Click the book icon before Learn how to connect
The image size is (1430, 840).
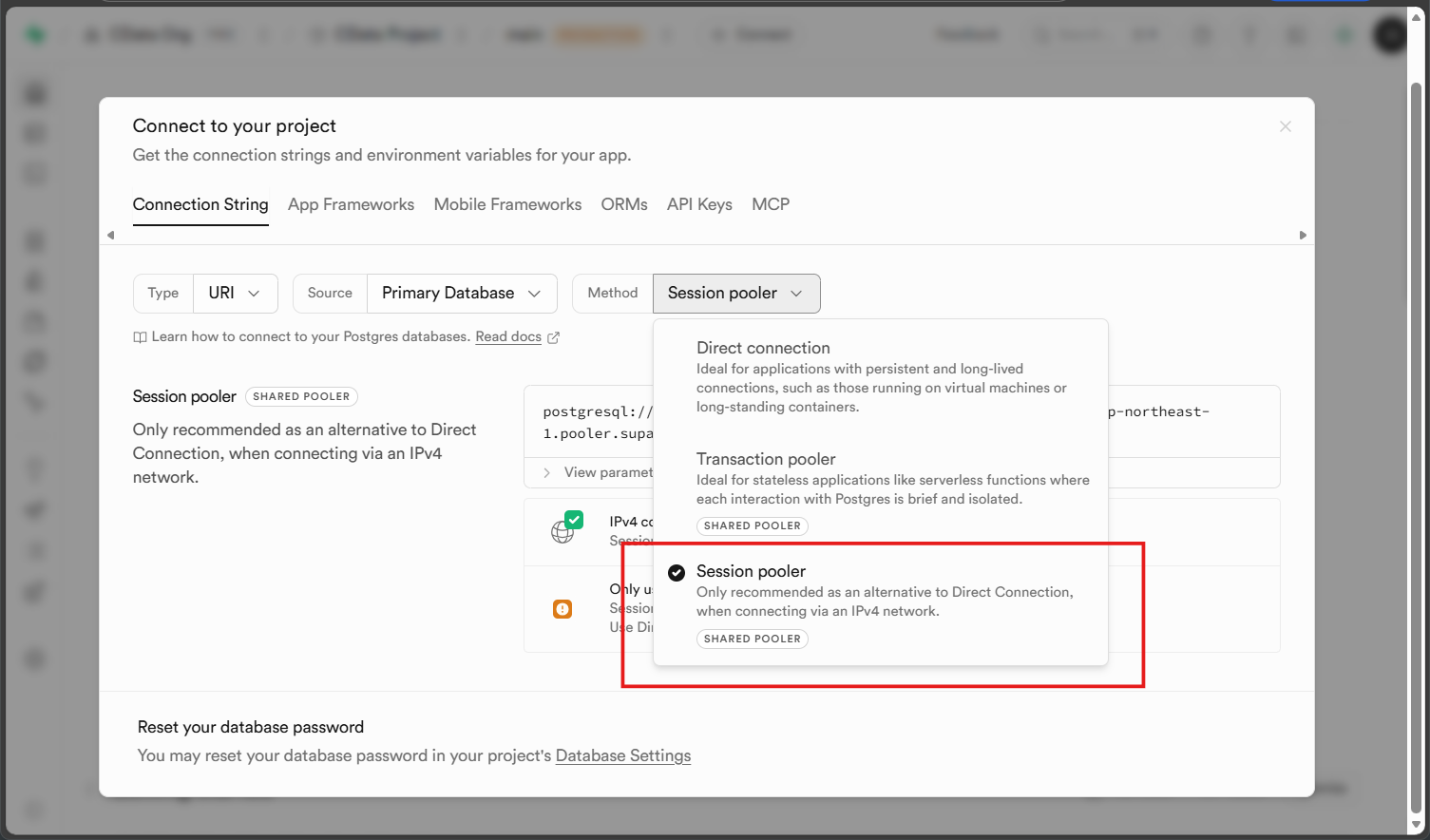coord(140,337)
